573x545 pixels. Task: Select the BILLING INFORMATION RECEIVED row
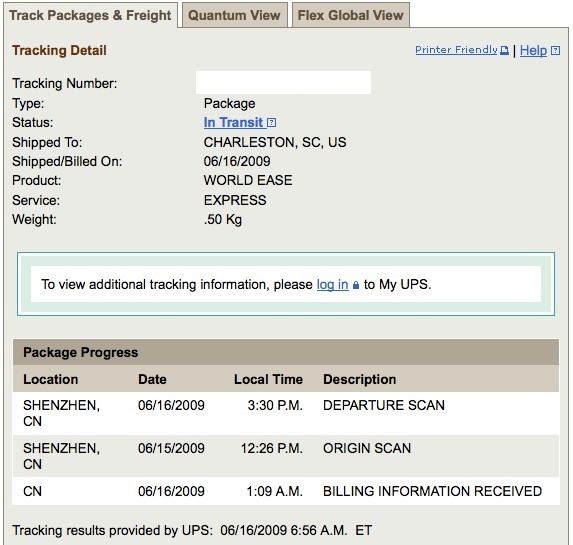(286, 491)
